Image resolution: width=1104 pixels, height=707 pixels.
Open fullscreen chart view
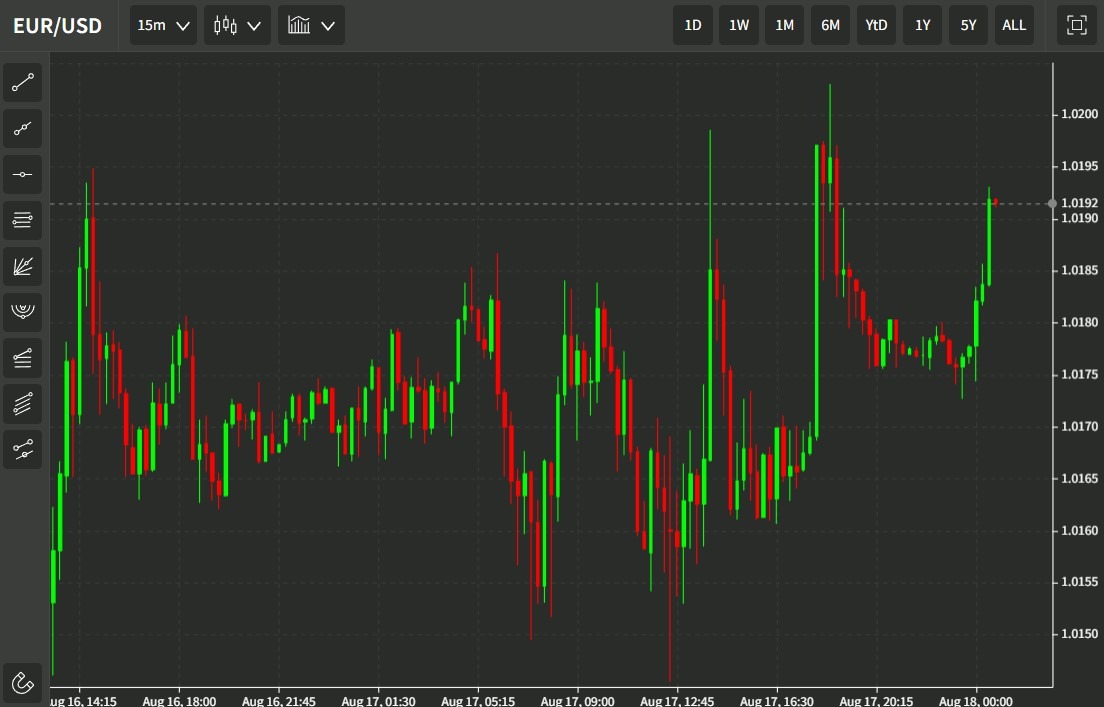click(1077, 25)
